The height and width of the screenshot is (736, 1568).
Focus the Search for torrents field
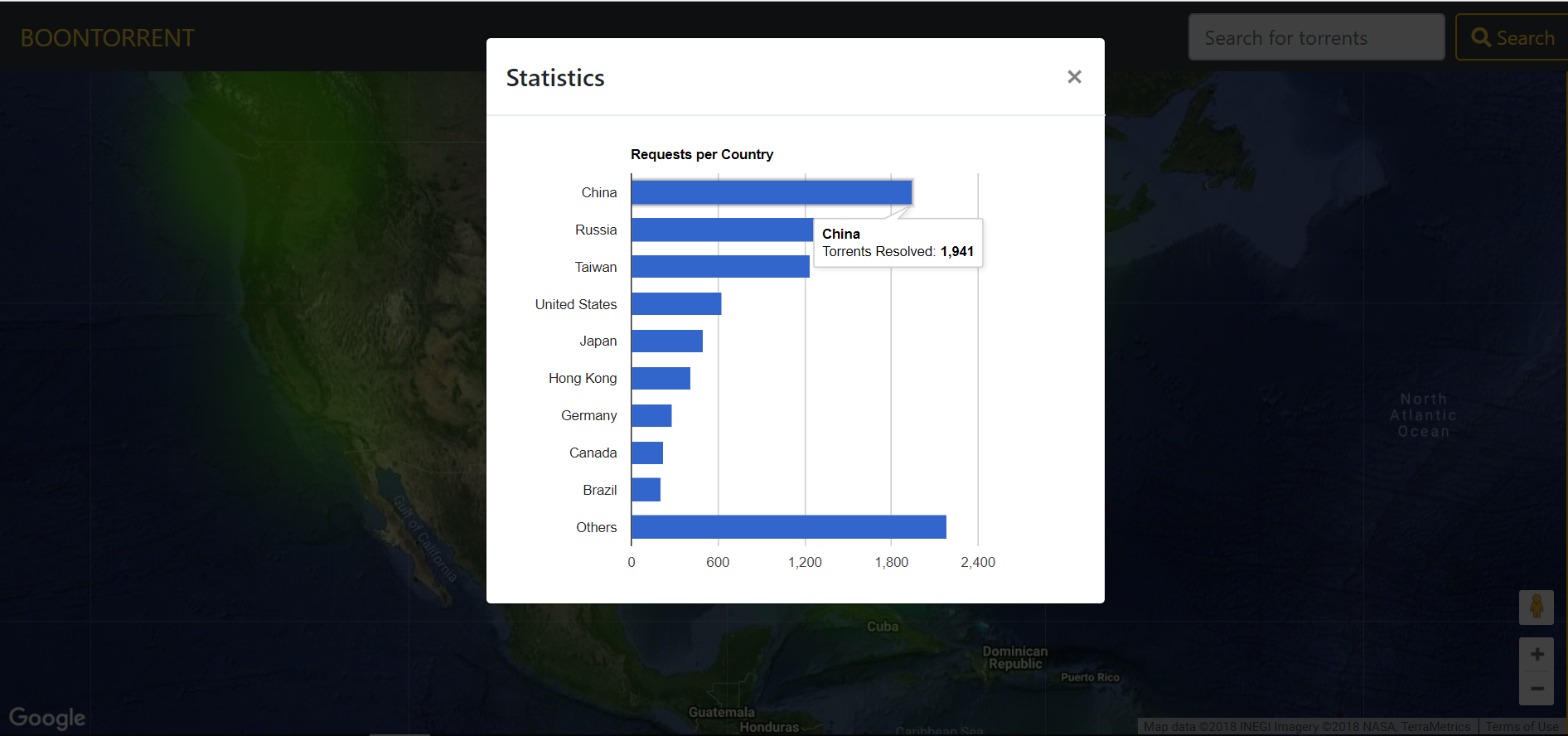[x=1316, y=37]
